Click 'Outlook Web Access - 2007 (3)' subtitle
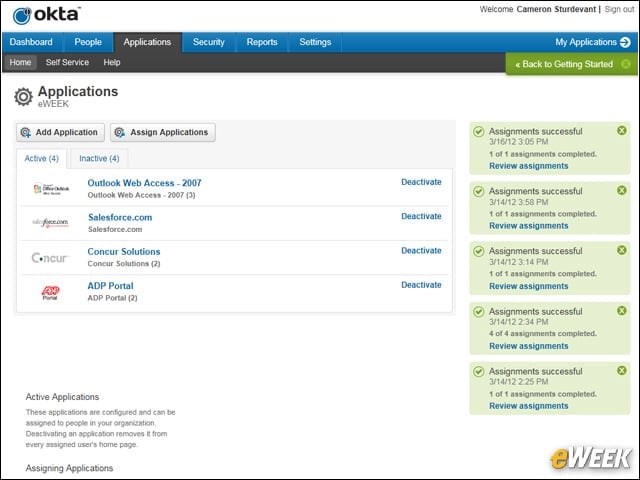 (x=141, y=195)
